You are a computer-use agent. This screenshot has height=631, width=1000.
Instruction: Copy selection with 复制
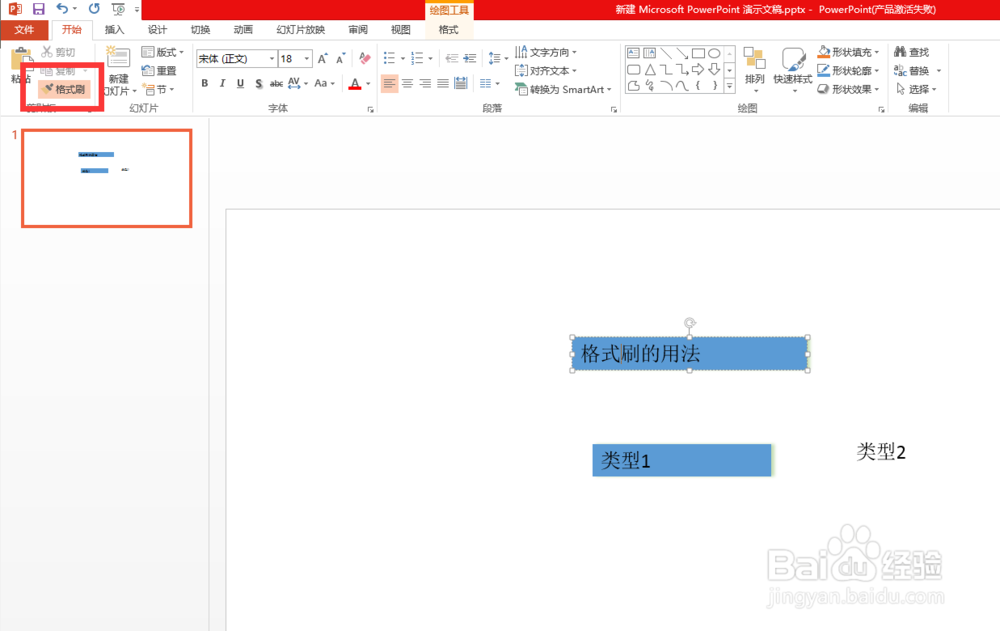click(x=59, y=71)
